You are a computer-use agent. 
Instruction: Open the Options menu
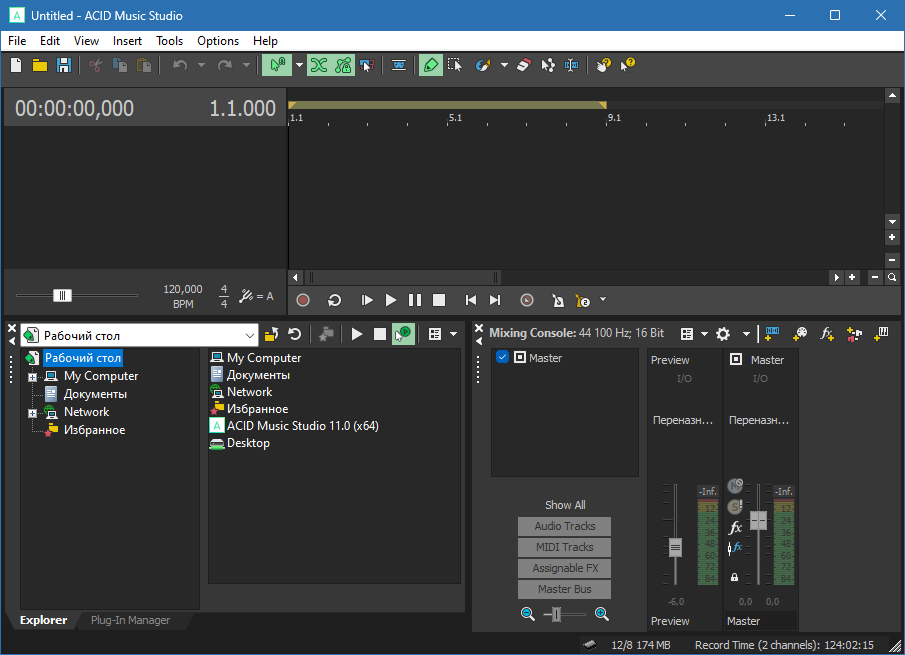[218, 41]
